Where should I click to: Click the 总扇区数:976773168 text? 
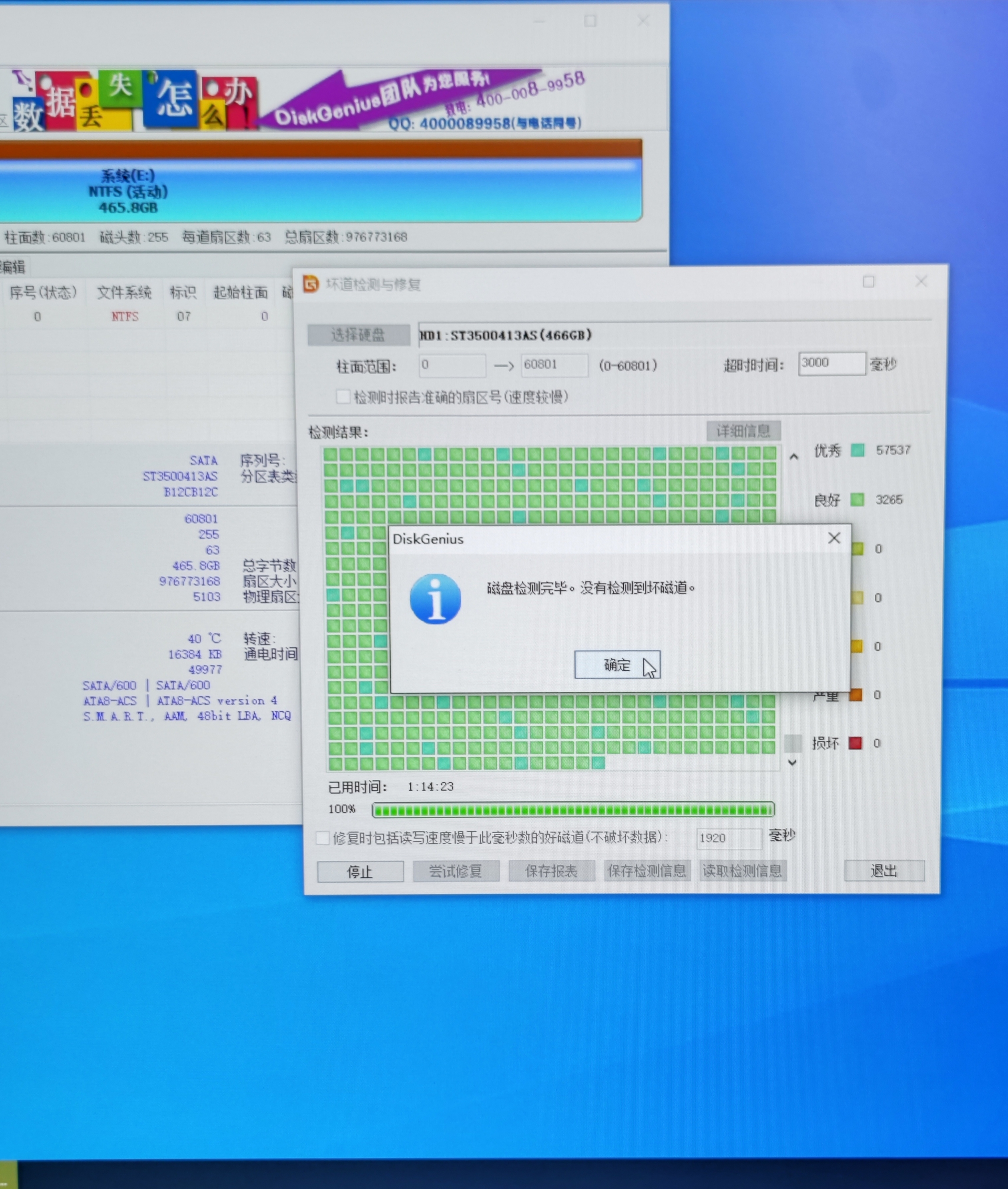click(346, 237)
